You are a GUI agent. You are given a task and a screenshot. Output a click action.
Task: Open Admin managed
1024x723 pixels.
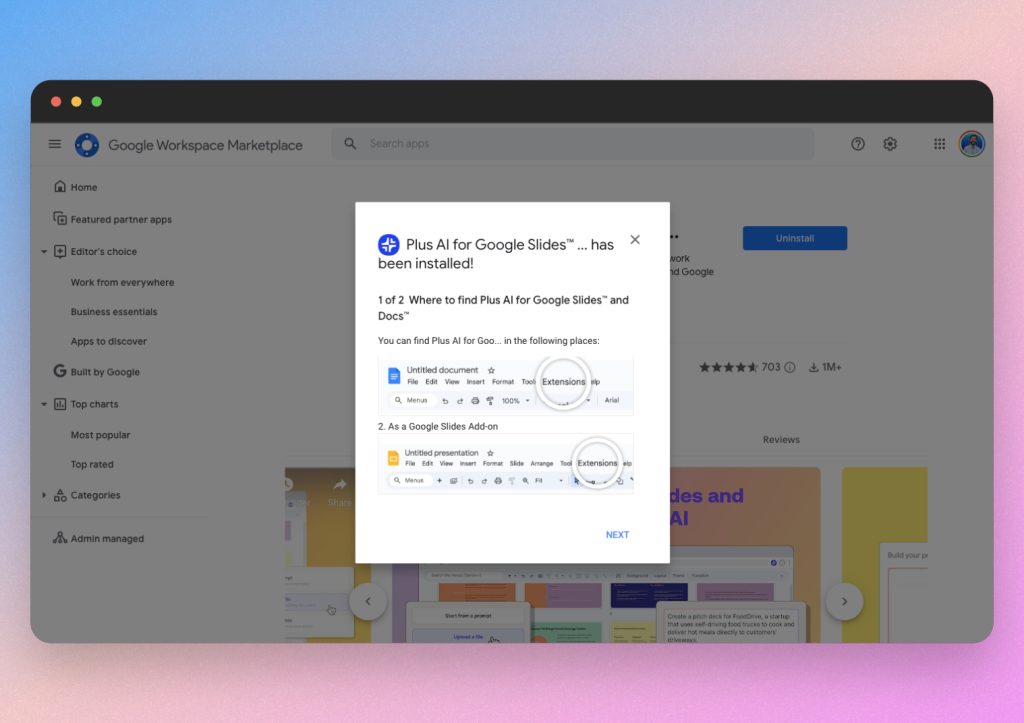tap(107, 539)
